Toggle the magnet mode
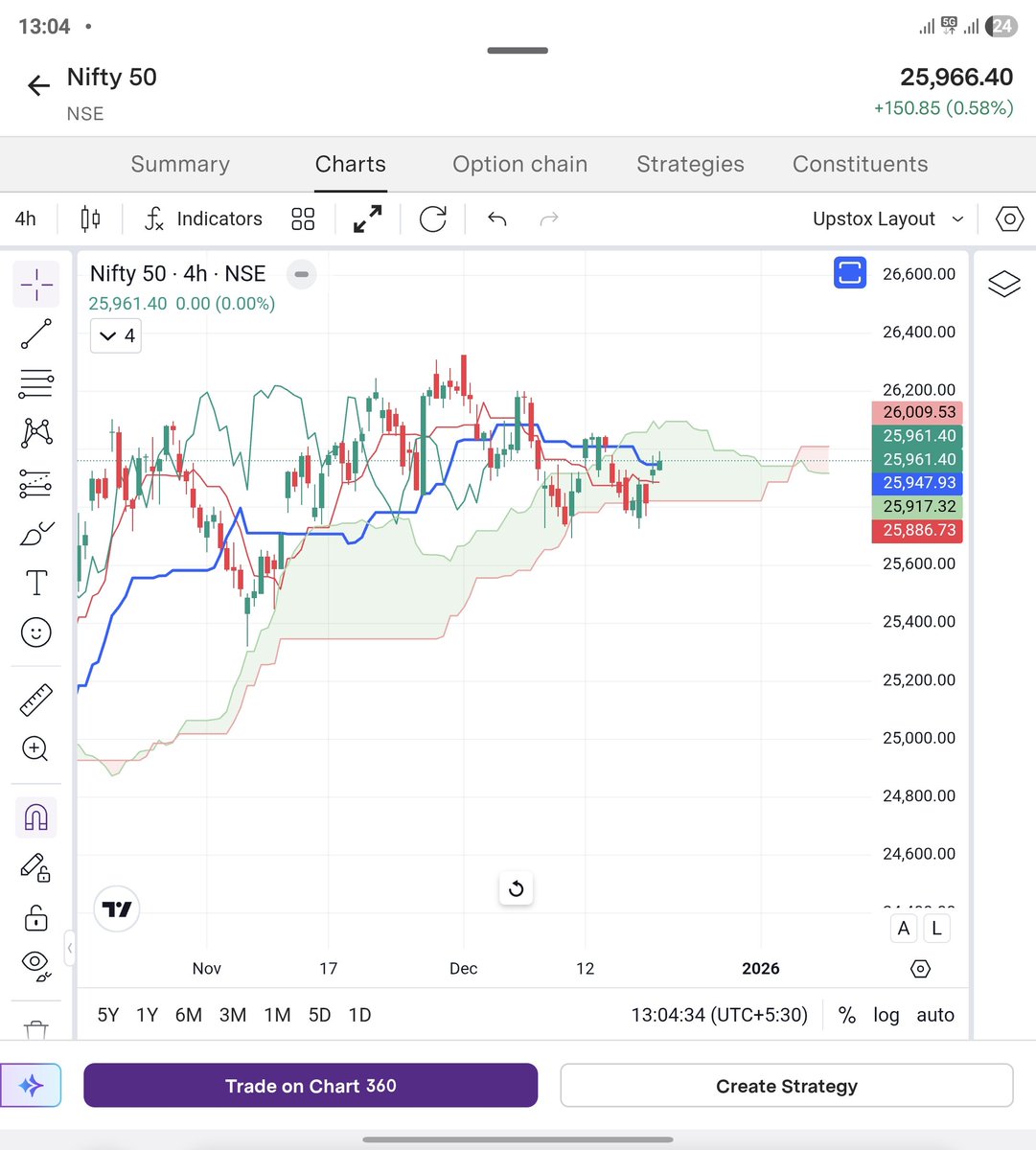The image size is (1036, 1150). coord(36,817)
